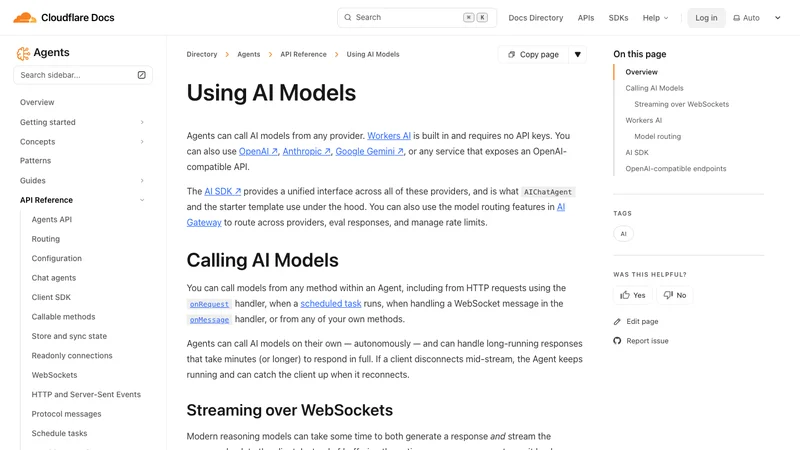The image size is (800, 450).
Task: Select Patterns in the sidebar
Action: coord(35,161)
